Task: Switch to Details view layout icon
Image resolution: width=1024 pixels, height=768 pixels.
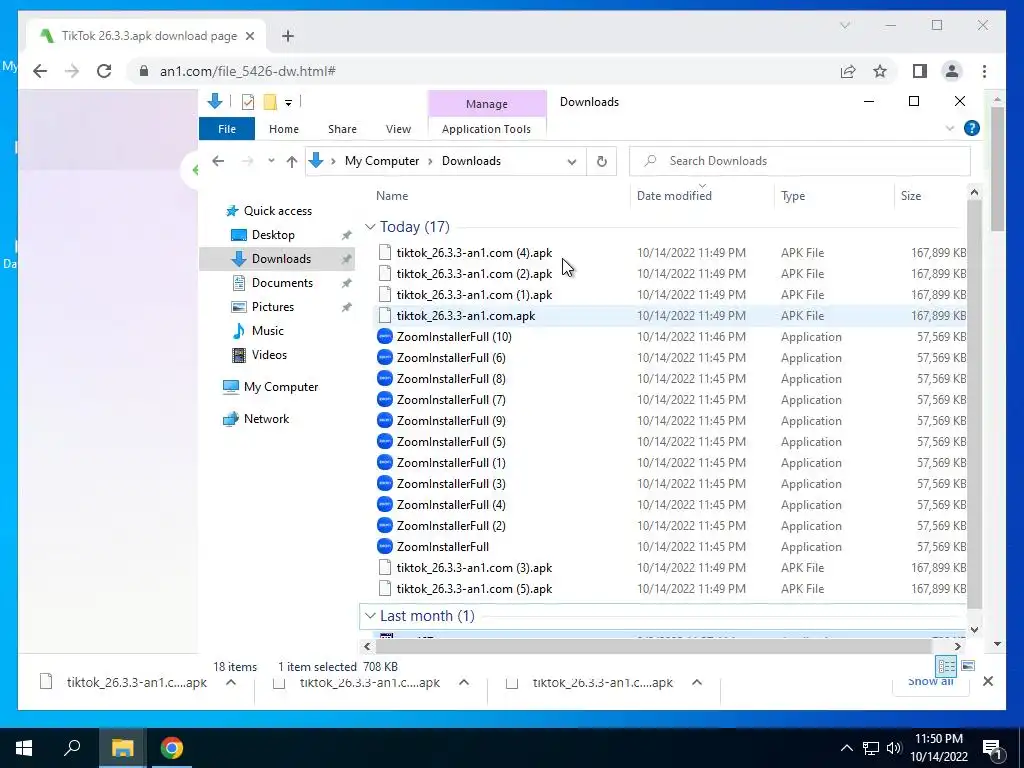Action: click(x=946, y=666)
